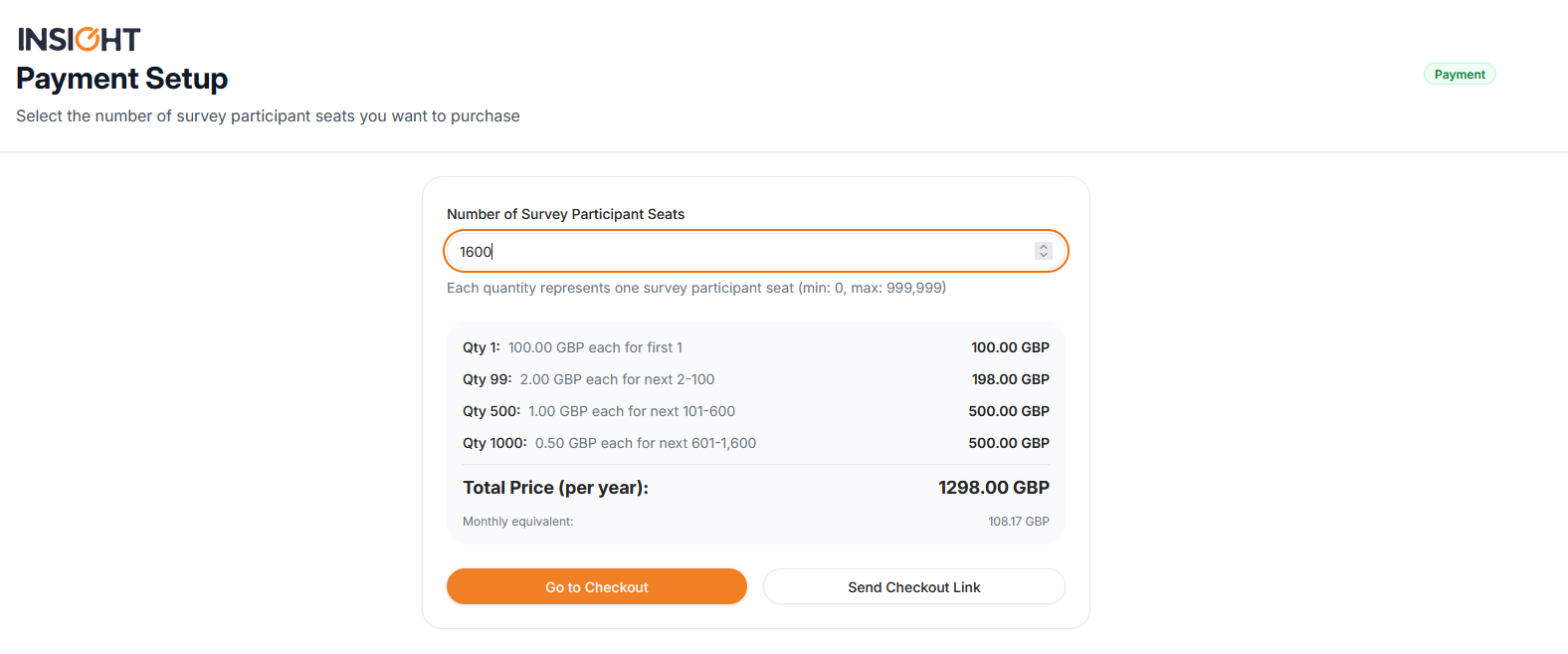Click the 198.00 GBP tier subtotal
Screen dimensions: 1568x654
[1010, 379]
